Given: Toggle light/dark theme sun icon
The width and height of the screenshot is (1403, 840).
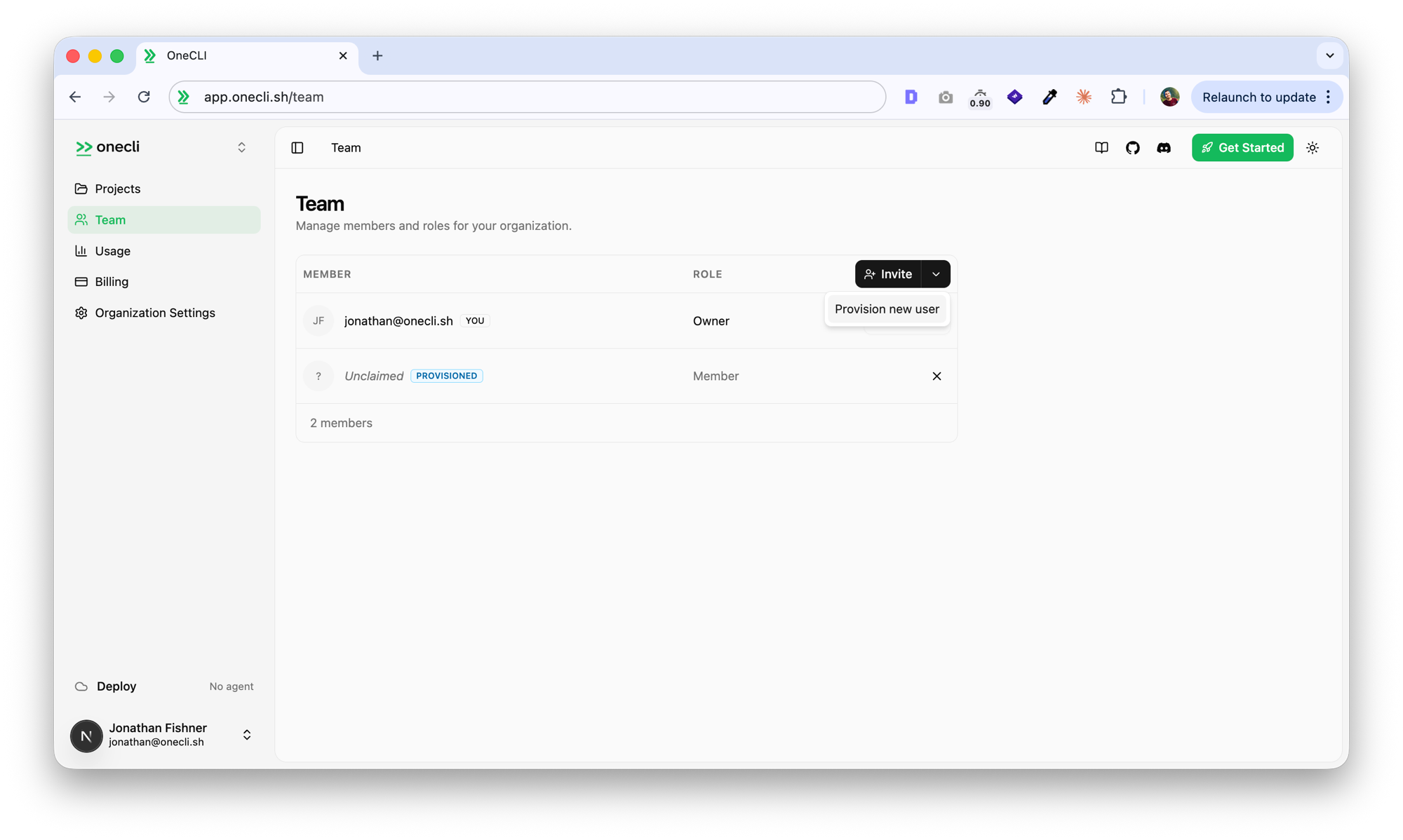Looking at the screenshot, I should [1313, 147].
